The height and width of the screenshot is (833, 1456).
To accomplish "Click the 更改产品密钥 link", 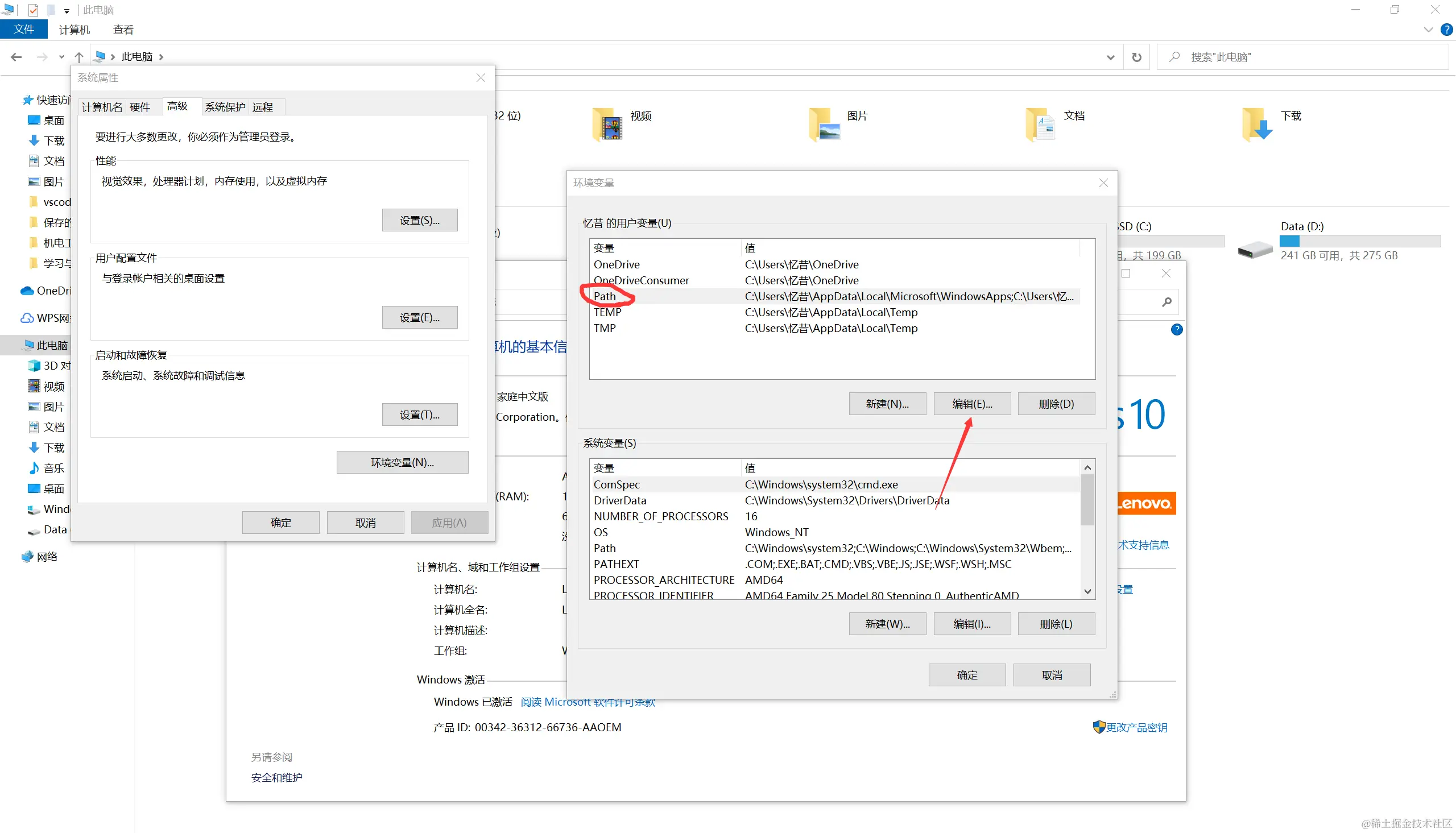I will tap(1136, 727).
